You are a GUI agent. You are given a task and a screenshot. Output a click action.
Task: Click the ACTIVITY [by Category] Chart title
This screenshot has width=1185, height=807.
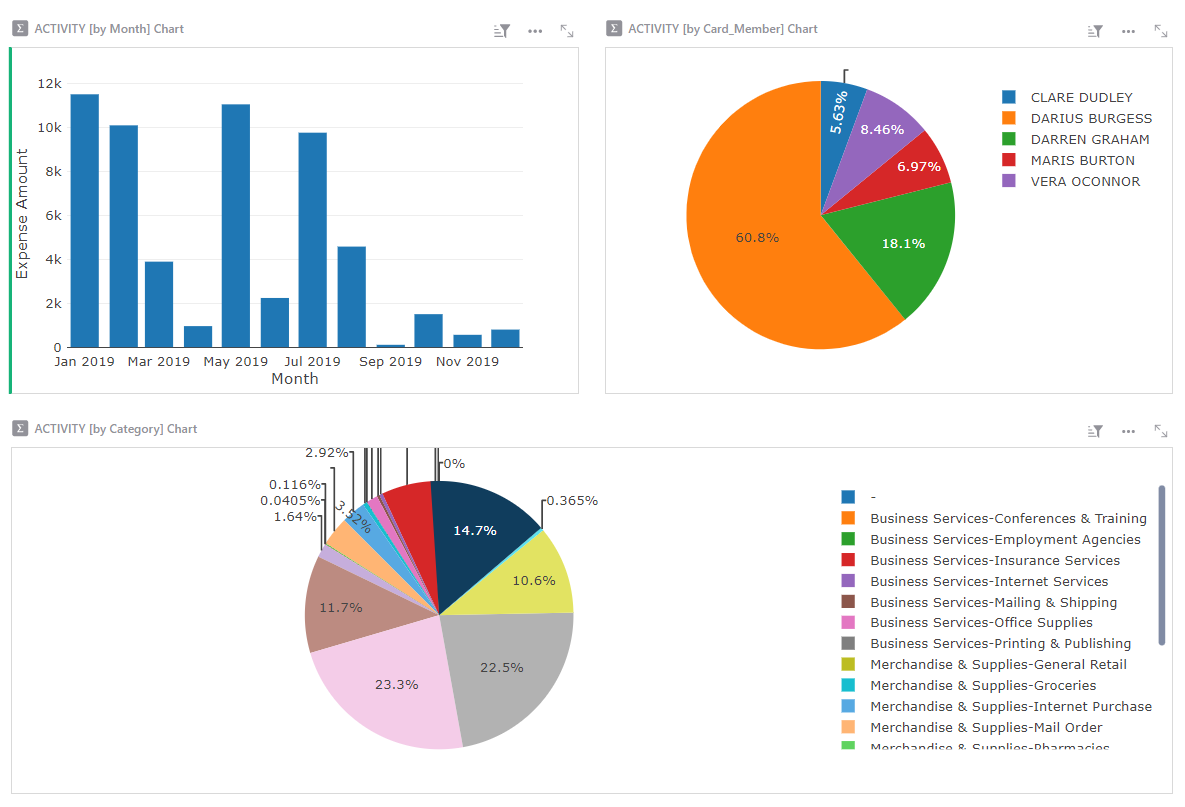[116, 429]
